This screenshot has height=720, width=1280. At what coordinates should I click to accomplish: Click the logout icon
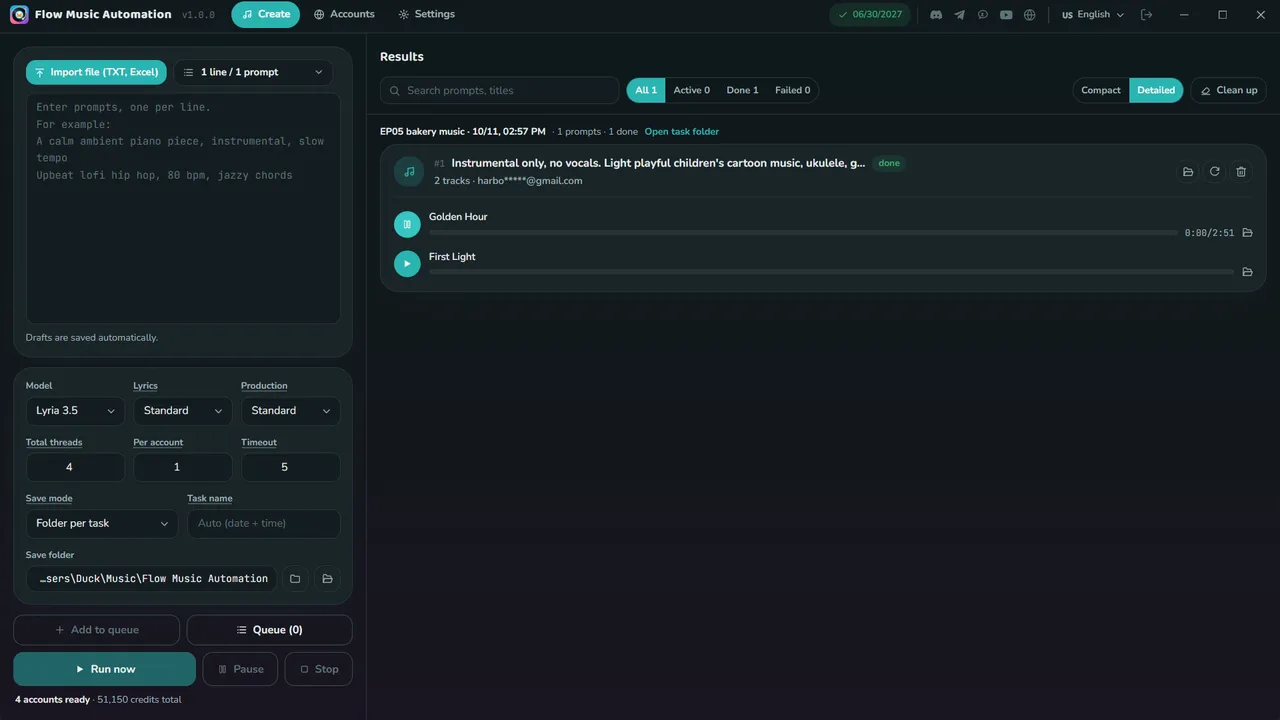click(1147, 15)
